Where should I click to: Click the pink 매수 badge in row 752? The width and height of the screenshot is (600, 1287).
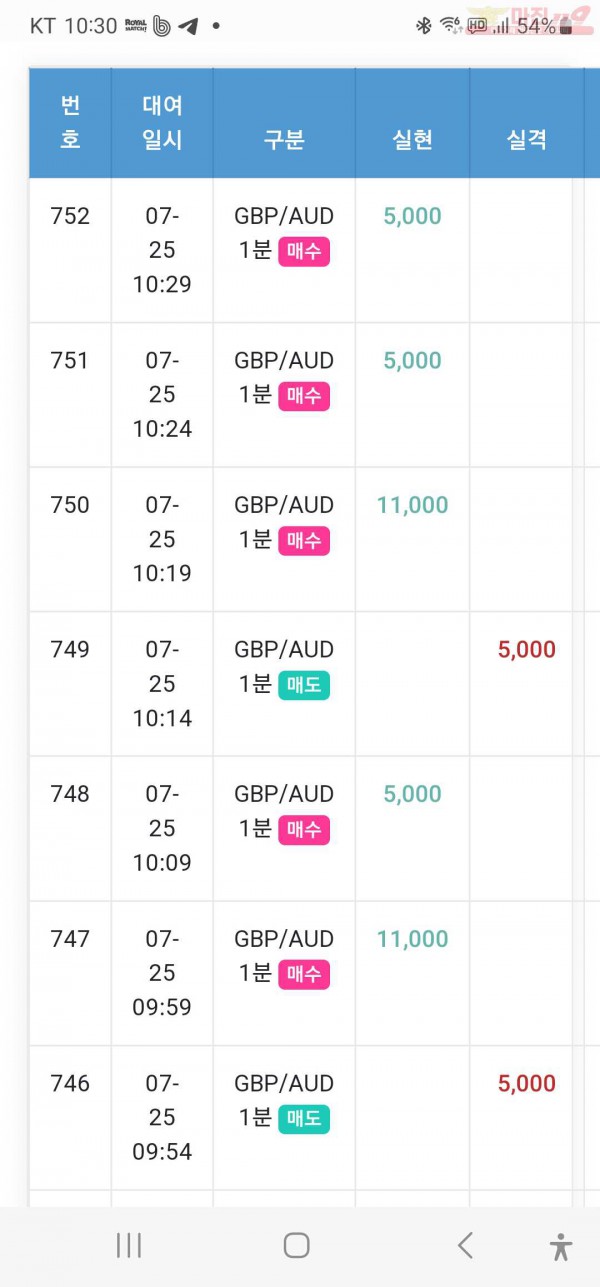304,252
